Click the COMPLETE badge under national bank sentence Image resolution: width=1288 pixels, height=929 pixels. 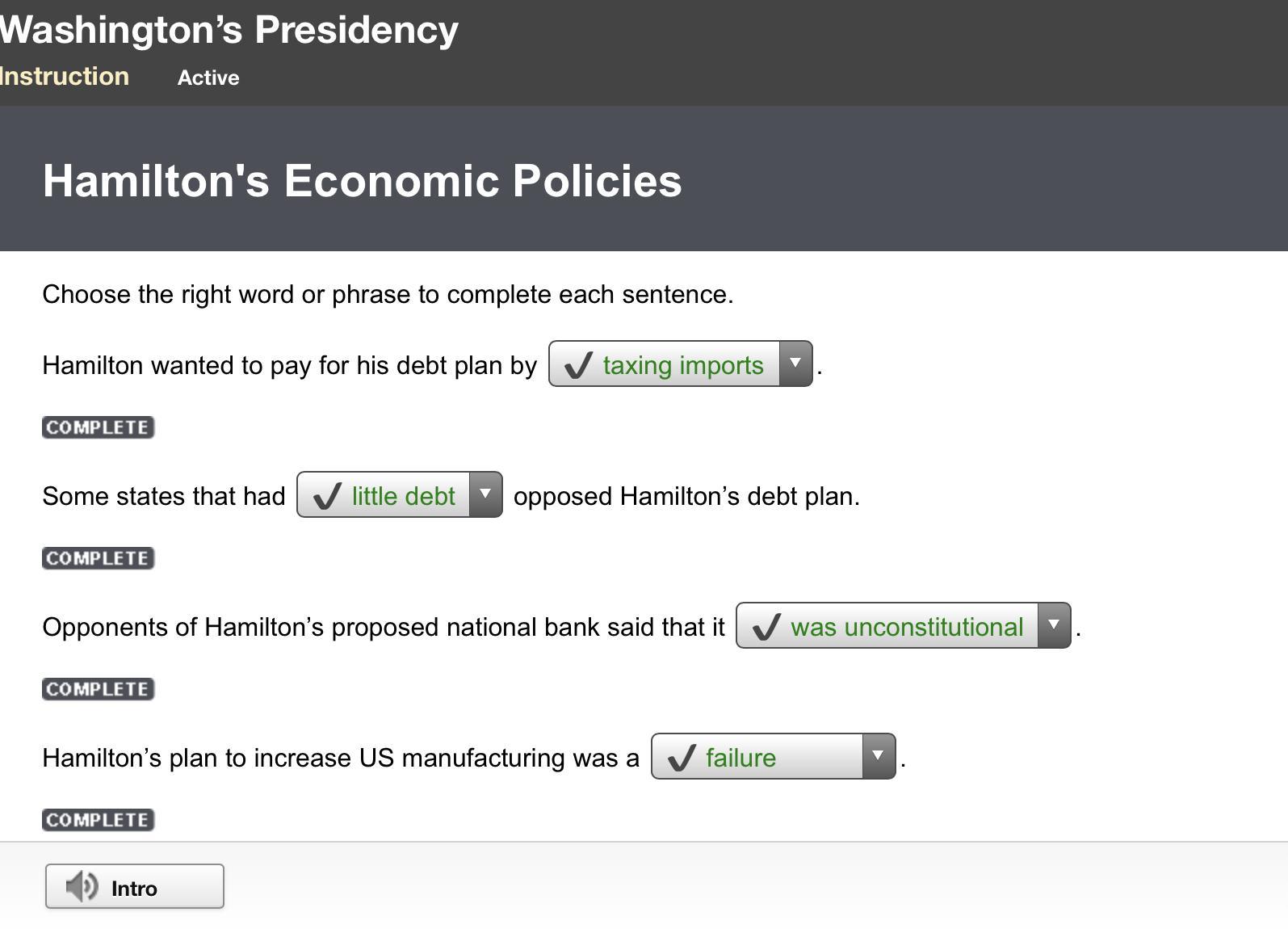point(99,689)
